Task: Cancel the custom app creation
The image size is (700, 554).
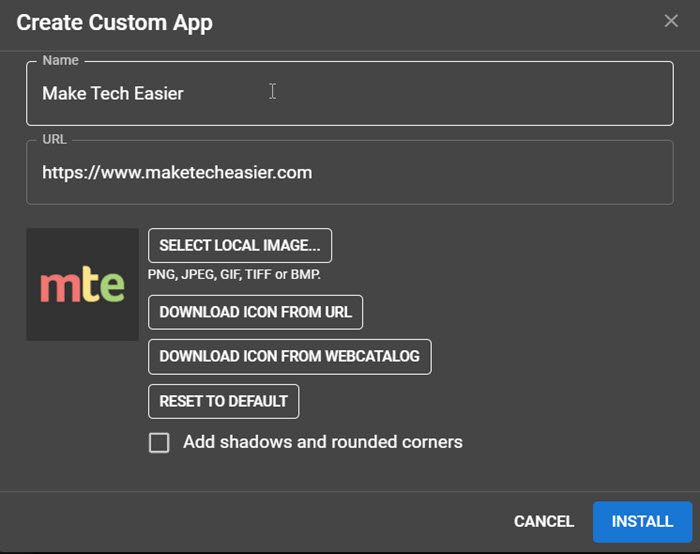Action: [543, 521]
